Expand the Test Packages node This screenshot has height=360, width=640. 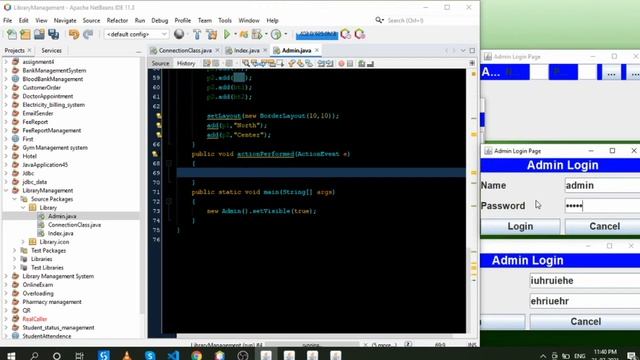(14, 250)
